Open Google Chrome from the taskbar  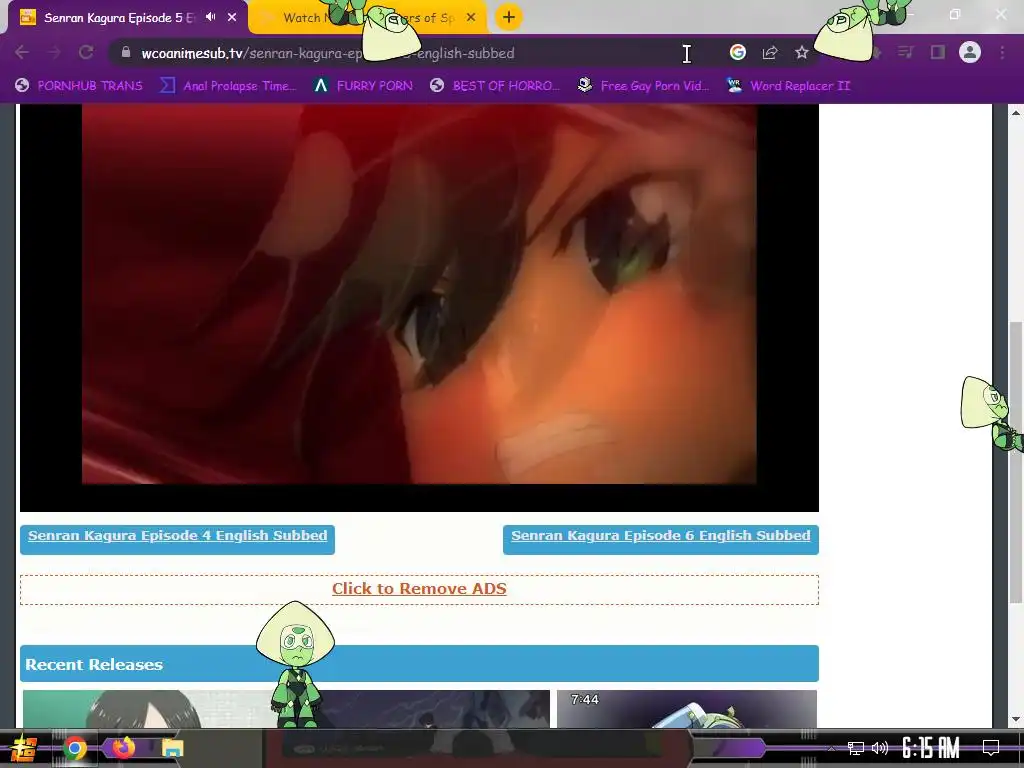point(74,748)
